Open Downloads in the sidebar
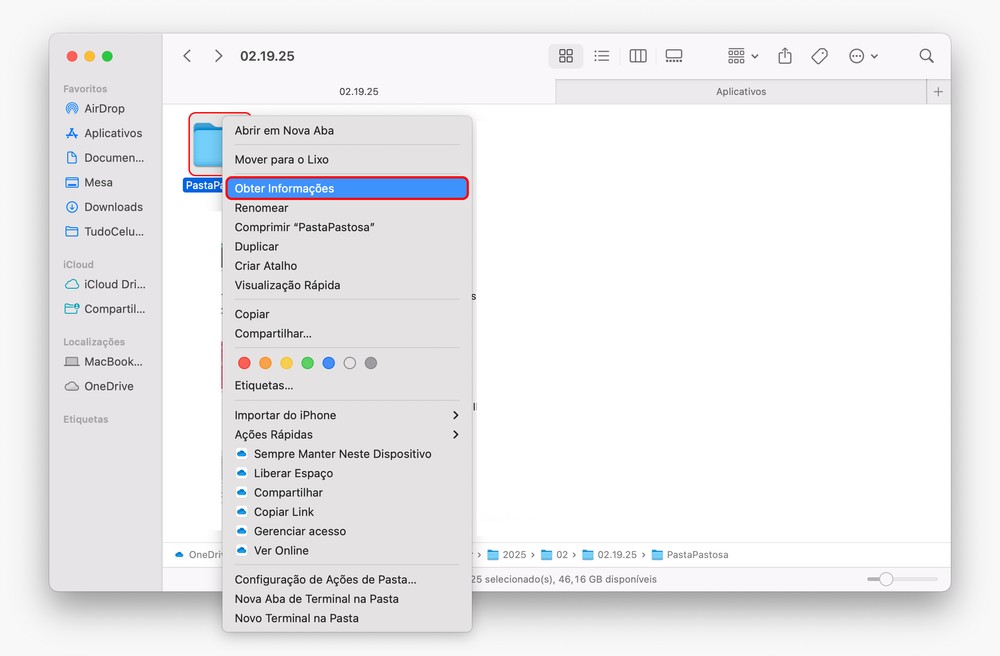 pos(113,207)
